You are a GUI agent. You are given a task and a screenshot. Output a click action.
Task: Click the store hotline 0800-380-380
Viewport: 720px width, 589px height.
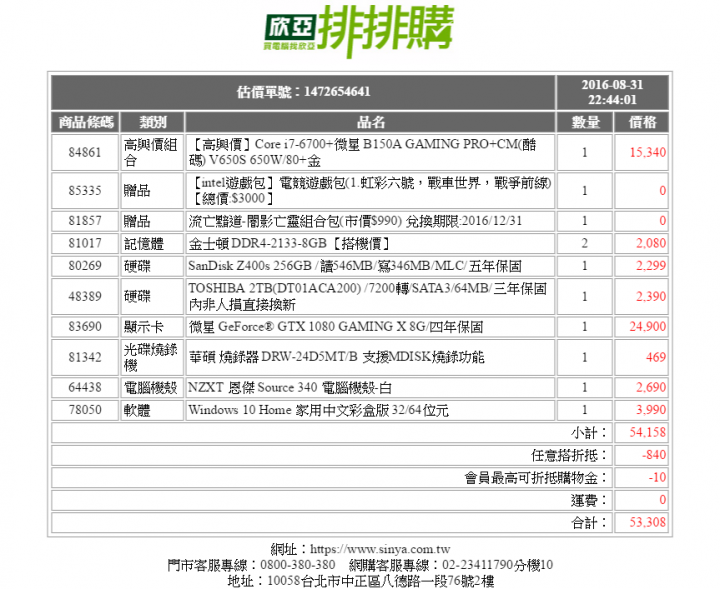298,565
